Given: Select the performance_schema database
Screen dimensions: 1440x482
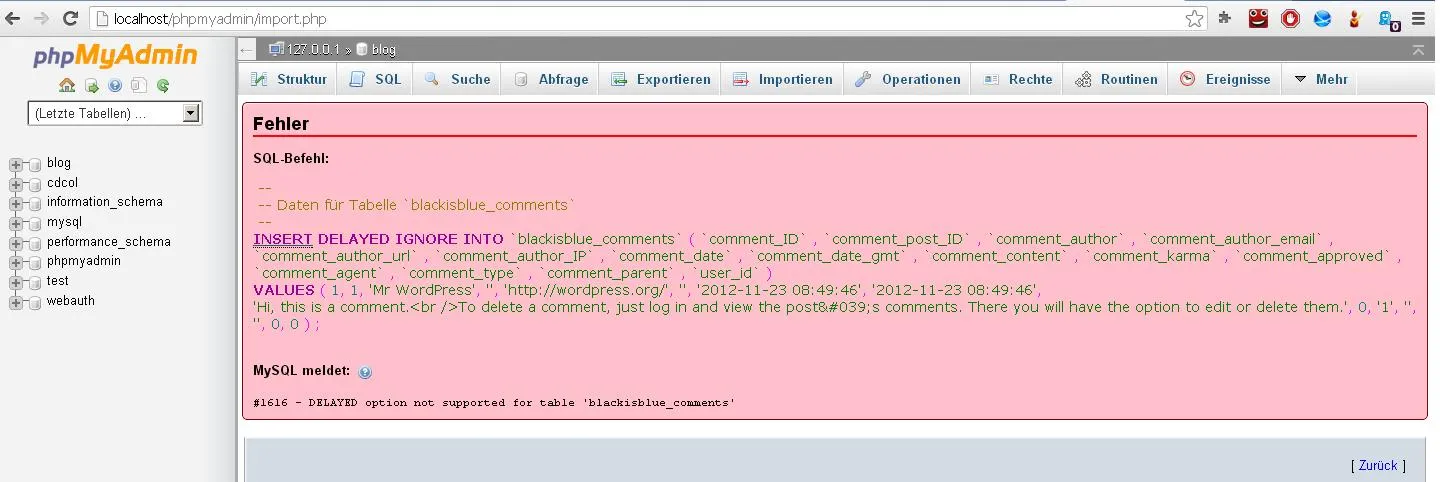Looking at the screenshot, I should pyautogui.click(x=109, y=241).
